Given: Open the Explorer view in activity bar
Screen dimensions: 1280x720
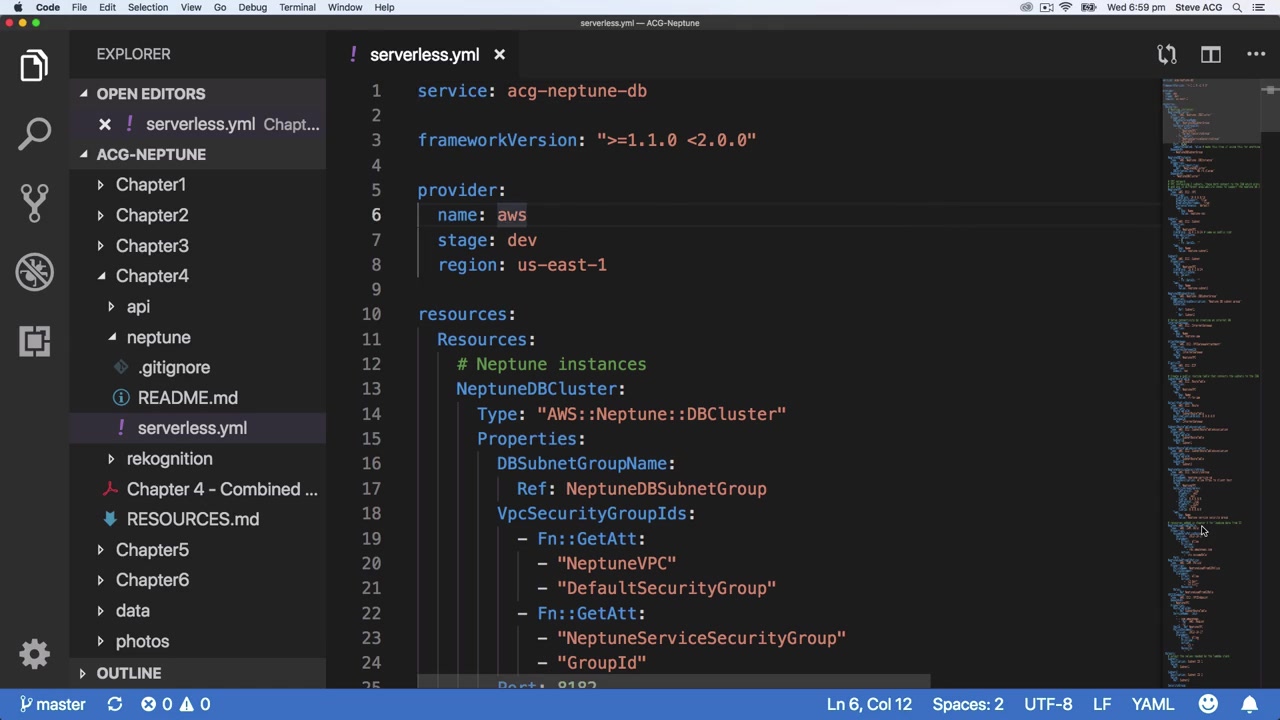Looking at the screenshot, I should click(x=34, y=66).
